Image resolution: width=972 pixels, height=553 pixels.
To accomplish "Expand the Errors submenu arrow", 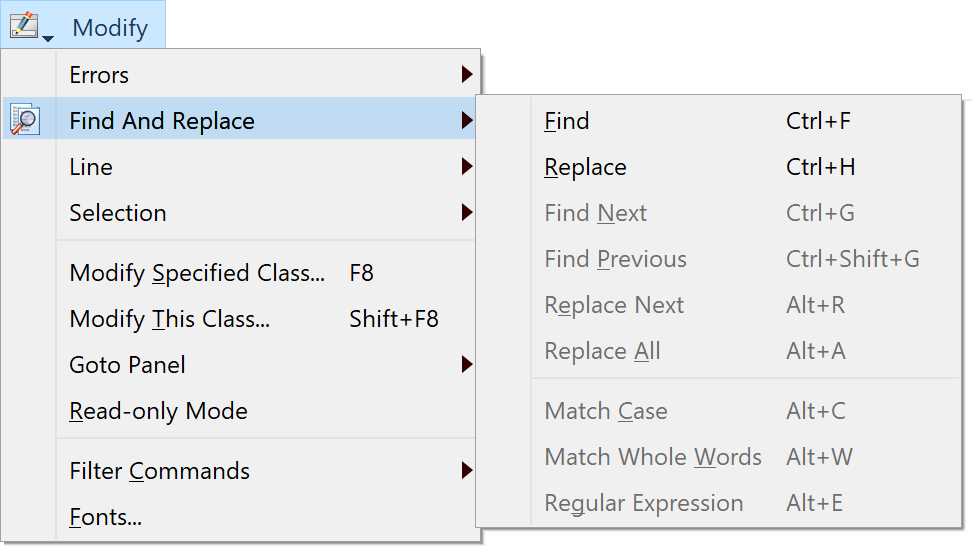I will (x=467, y=75).
